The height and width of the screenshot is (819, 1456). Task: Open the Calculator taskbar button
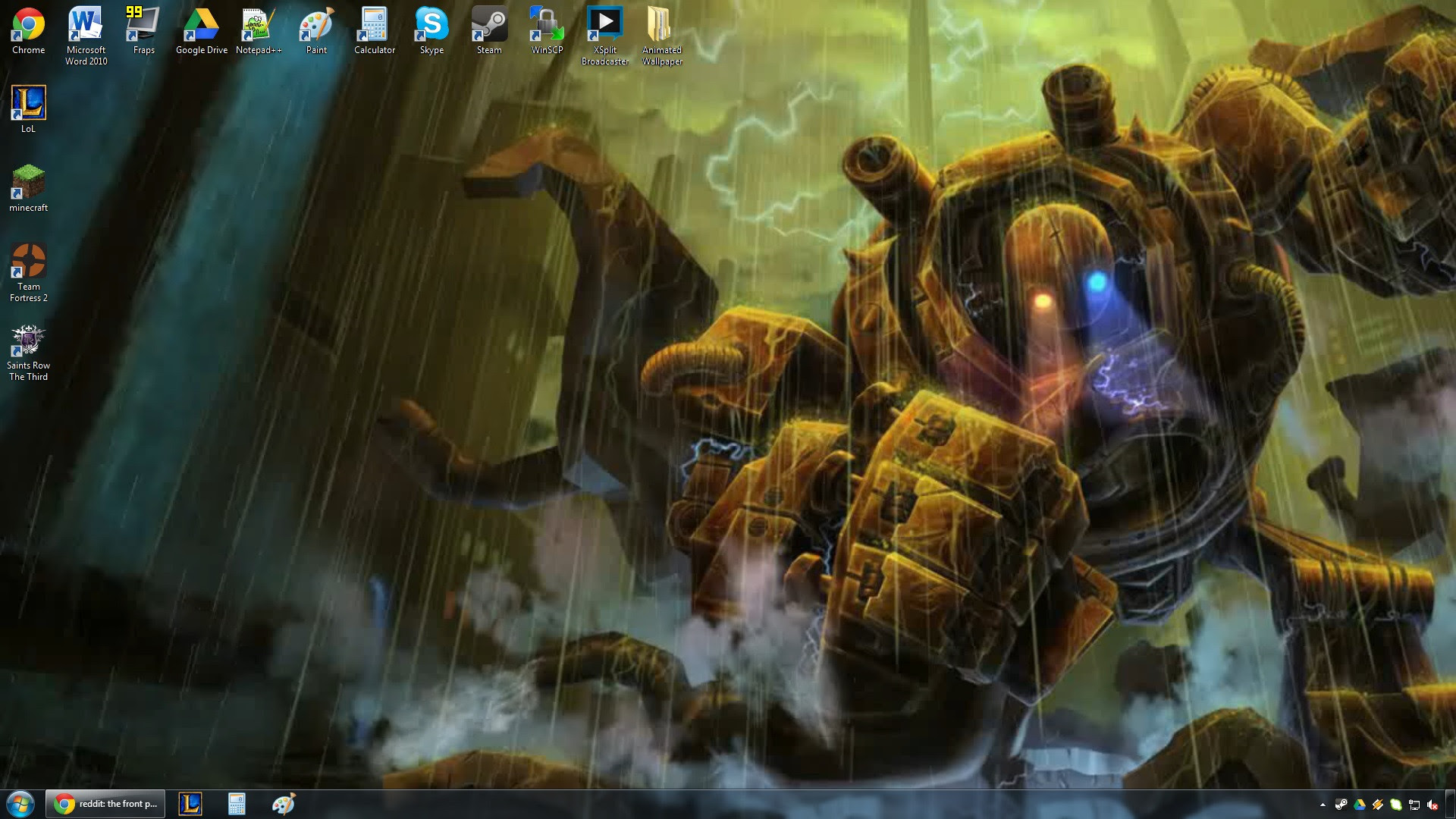coord(237,804)
